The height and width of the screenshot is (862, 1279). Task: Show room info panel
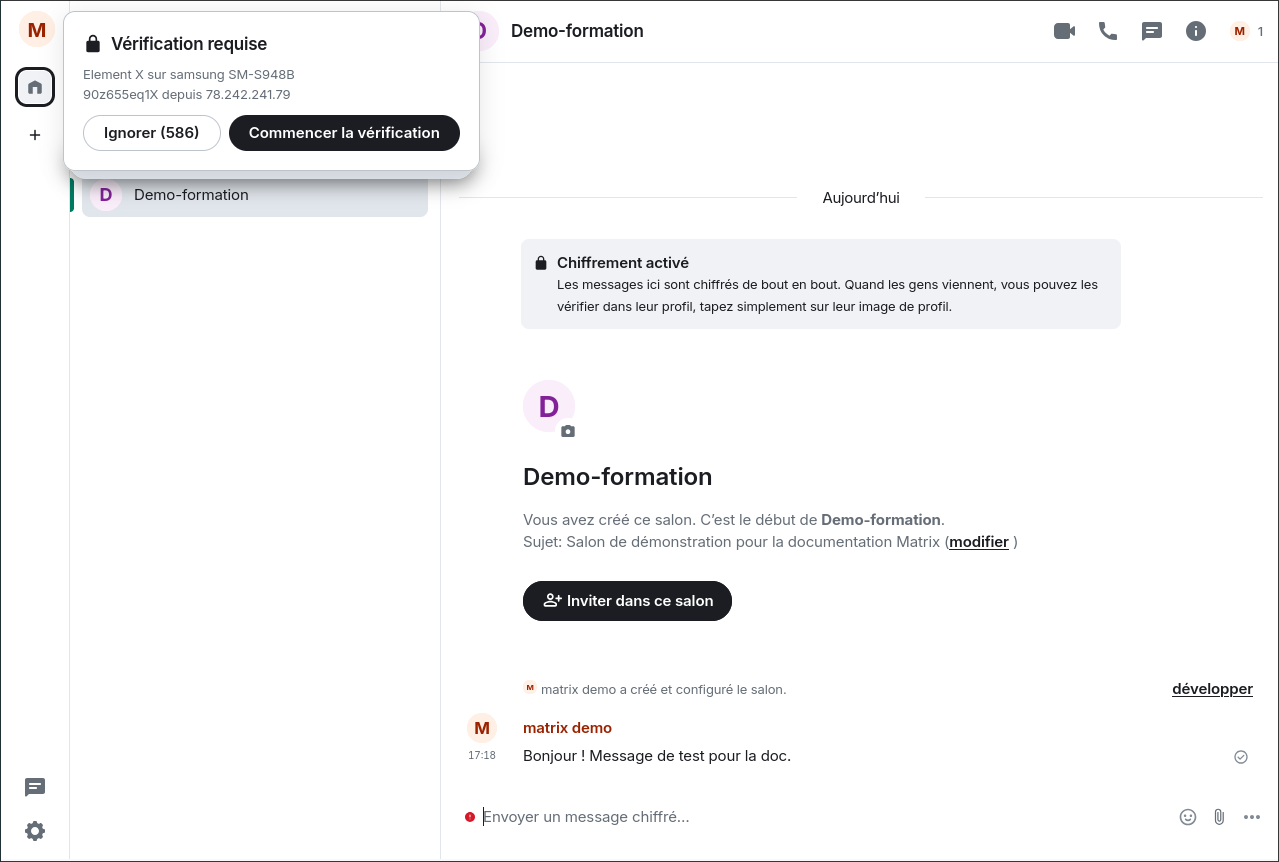point(1196,31)
